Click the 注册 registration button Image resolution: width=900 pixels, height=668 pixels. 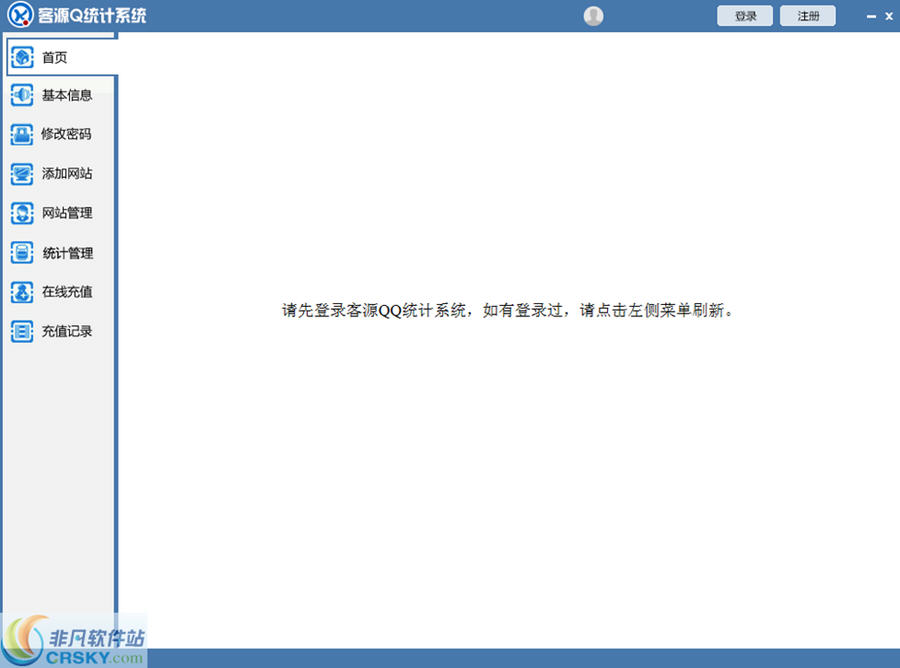coord(808,16)
